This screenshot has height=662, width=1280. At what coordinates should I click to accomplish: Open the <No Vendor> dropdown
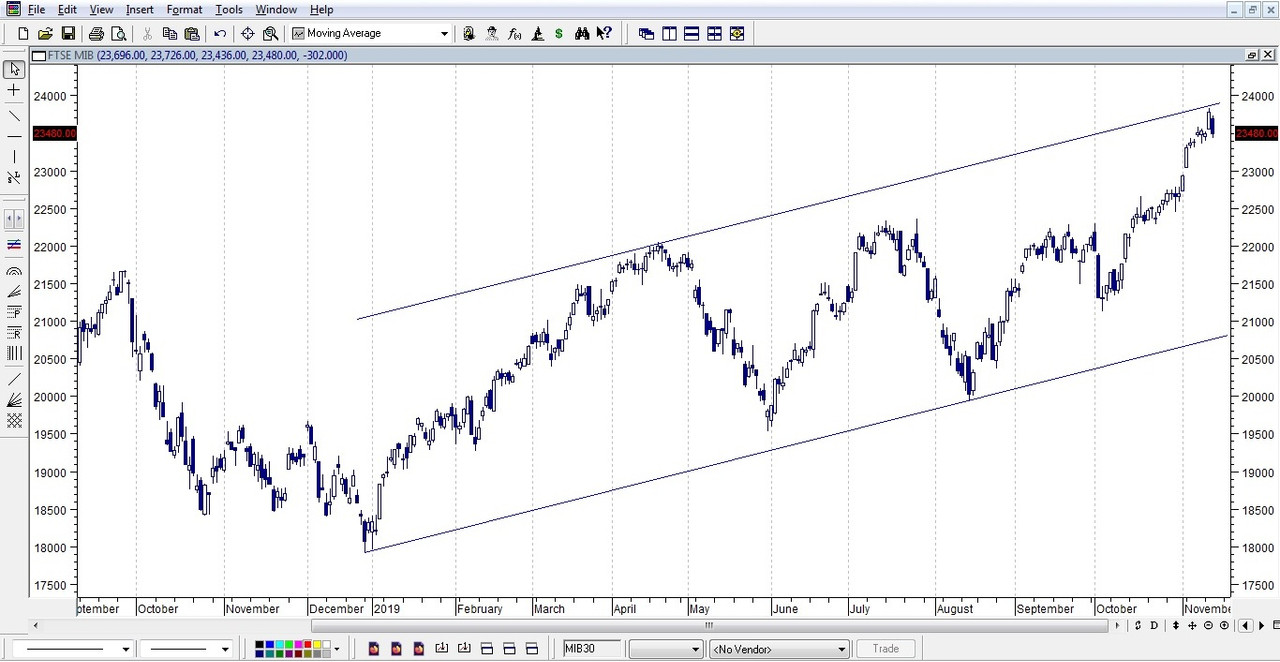(x=779, y=649)
